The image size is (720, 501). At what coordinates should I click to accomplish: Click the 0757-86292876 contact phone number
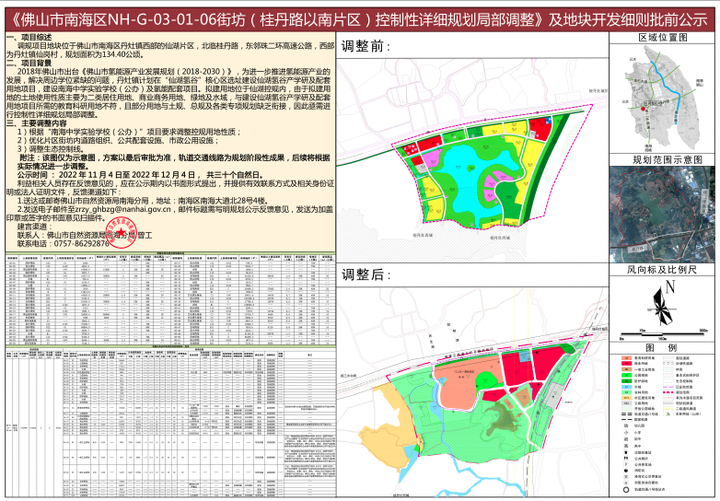click(81, 243)
